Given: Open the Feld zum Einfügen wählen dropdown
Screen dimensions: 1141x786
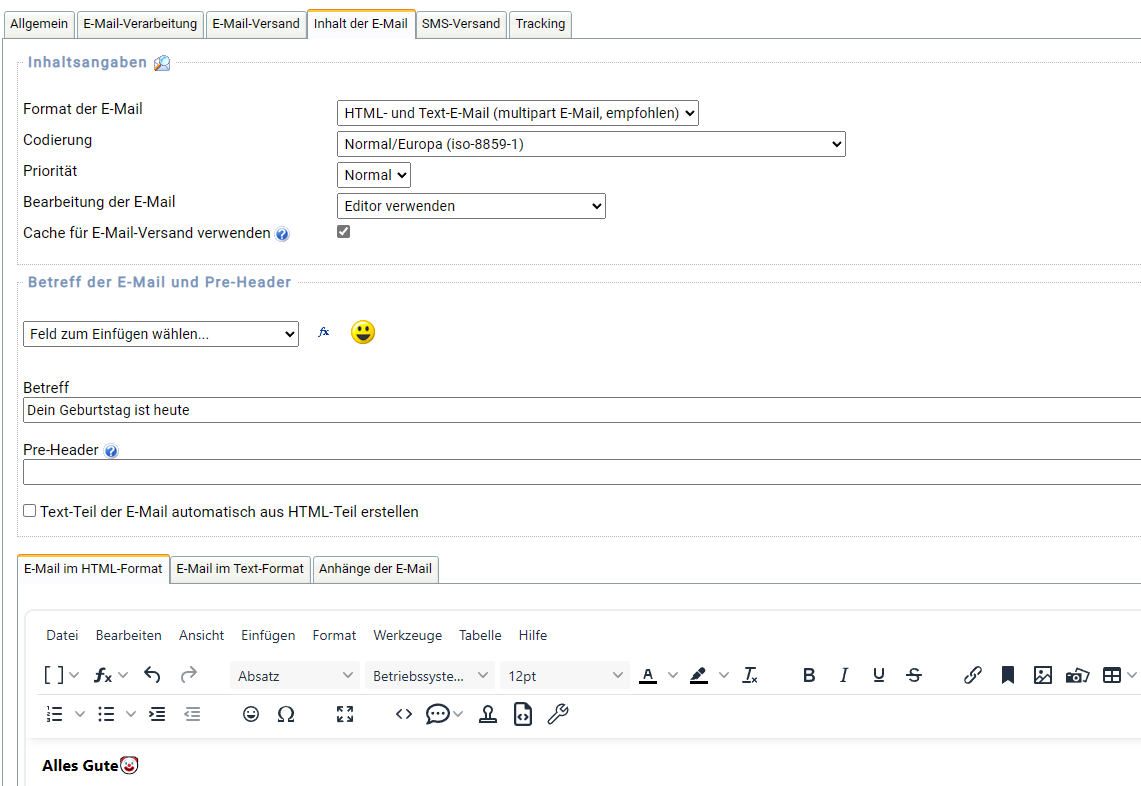Looking at the screenshot, I should pos(160,334).
